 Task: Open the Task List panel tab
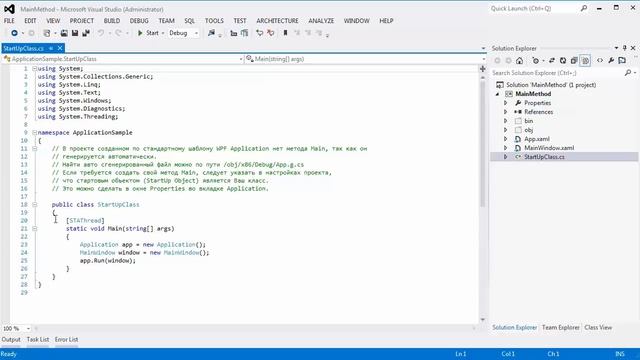pyautogui.click(x=38, y=340)
